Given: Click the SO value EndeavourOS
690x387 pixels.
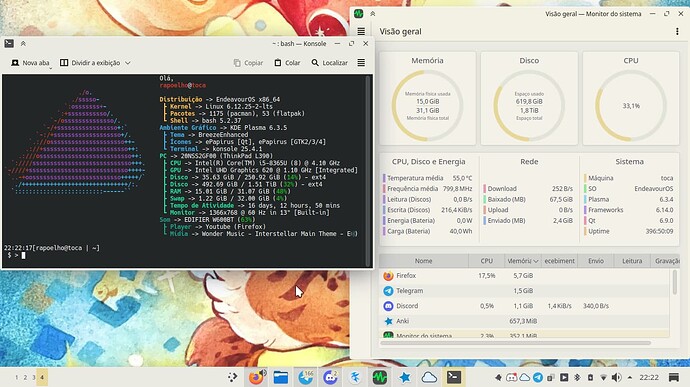Looking at the screenshot, I should (653, 188).
